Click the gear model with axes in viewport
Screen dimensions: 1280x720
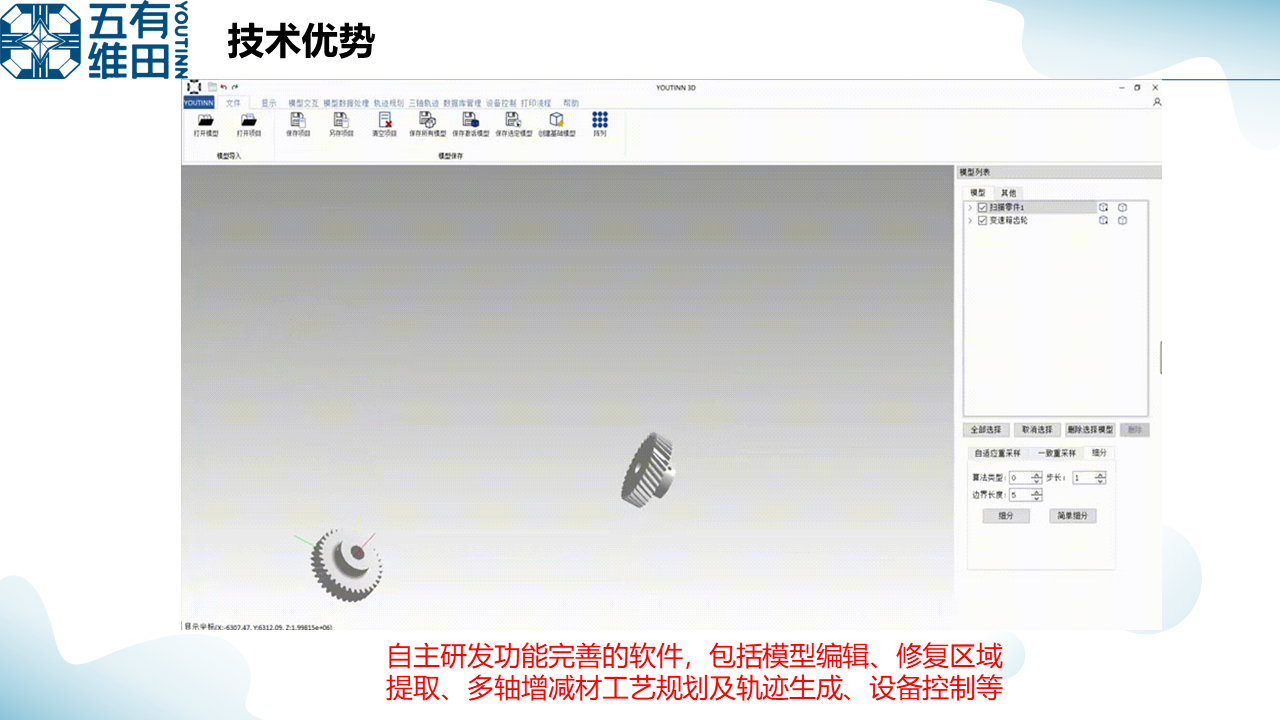[x=345, y=565]
